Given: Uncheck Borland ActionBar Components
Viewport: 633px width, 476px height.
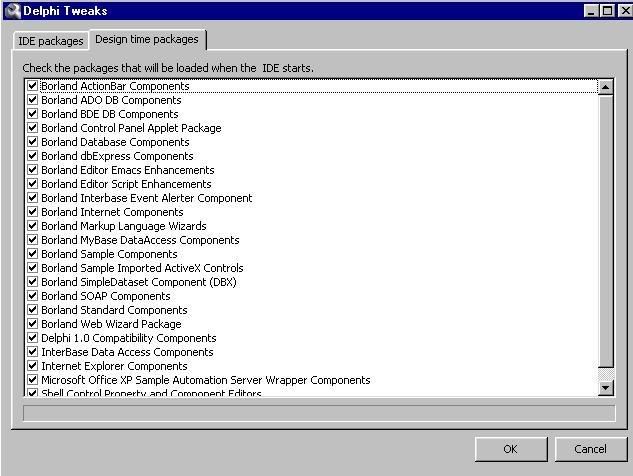Looking at the screenshot, I should 33,86.
